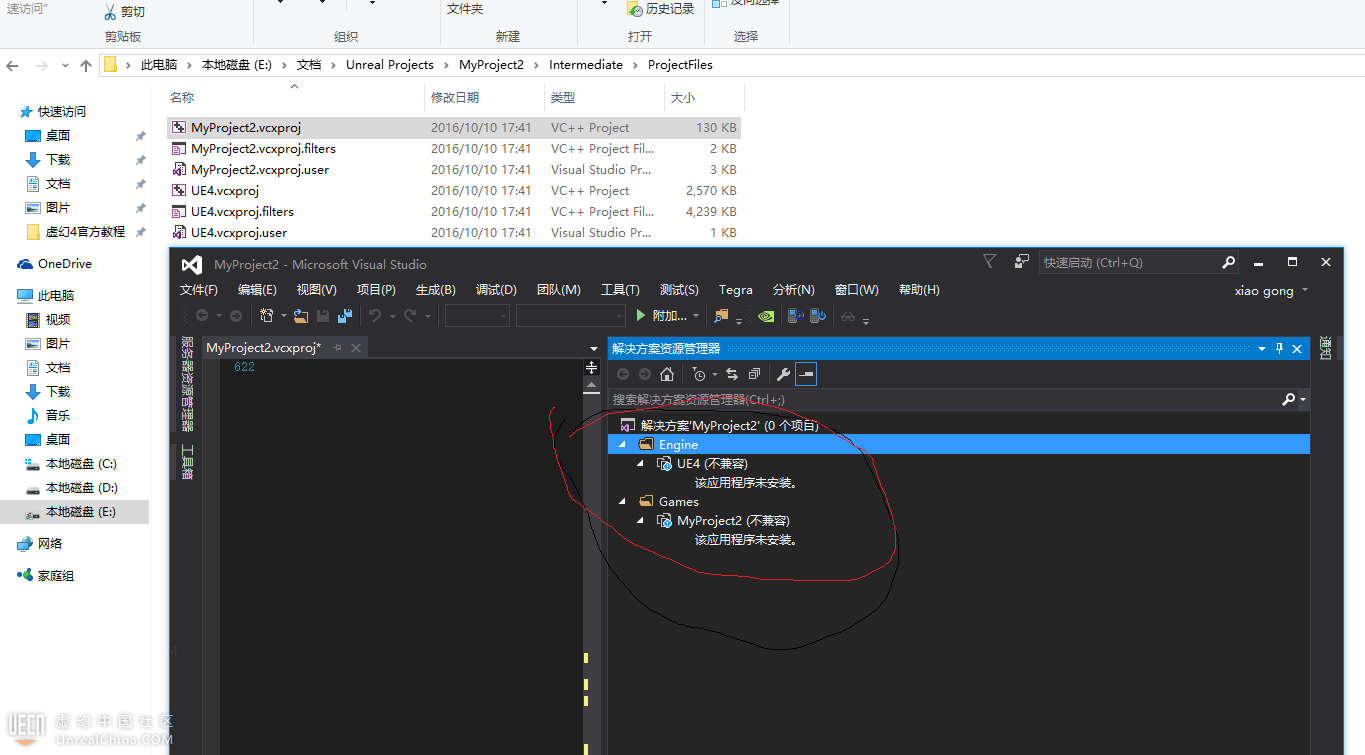This screenshot has height=755, width=1365.
Task: Click the Open File icon in Visual Studio toolbar
Action: 301,316
